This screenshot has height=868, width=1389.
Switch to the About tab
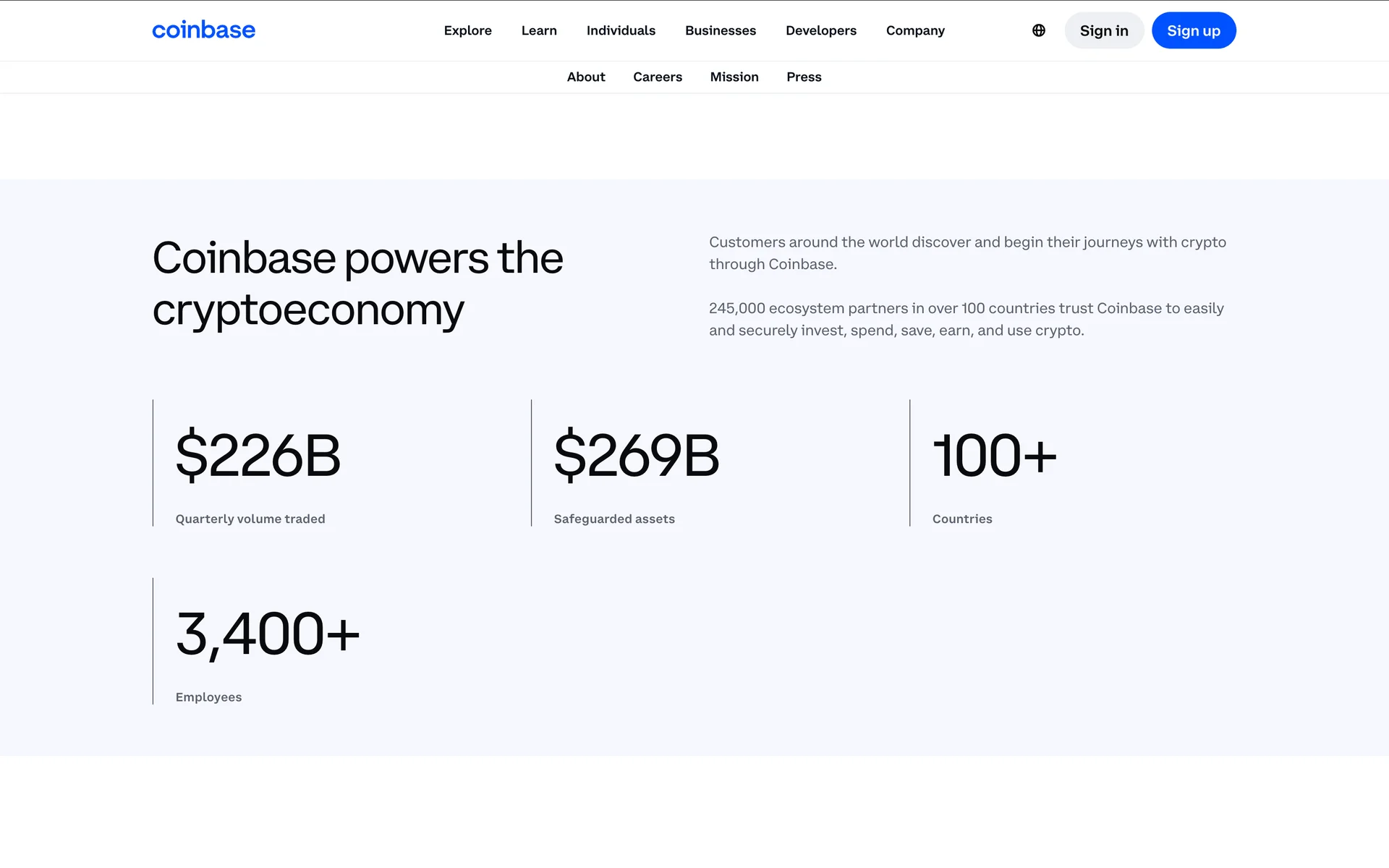(x=585, y=77)
